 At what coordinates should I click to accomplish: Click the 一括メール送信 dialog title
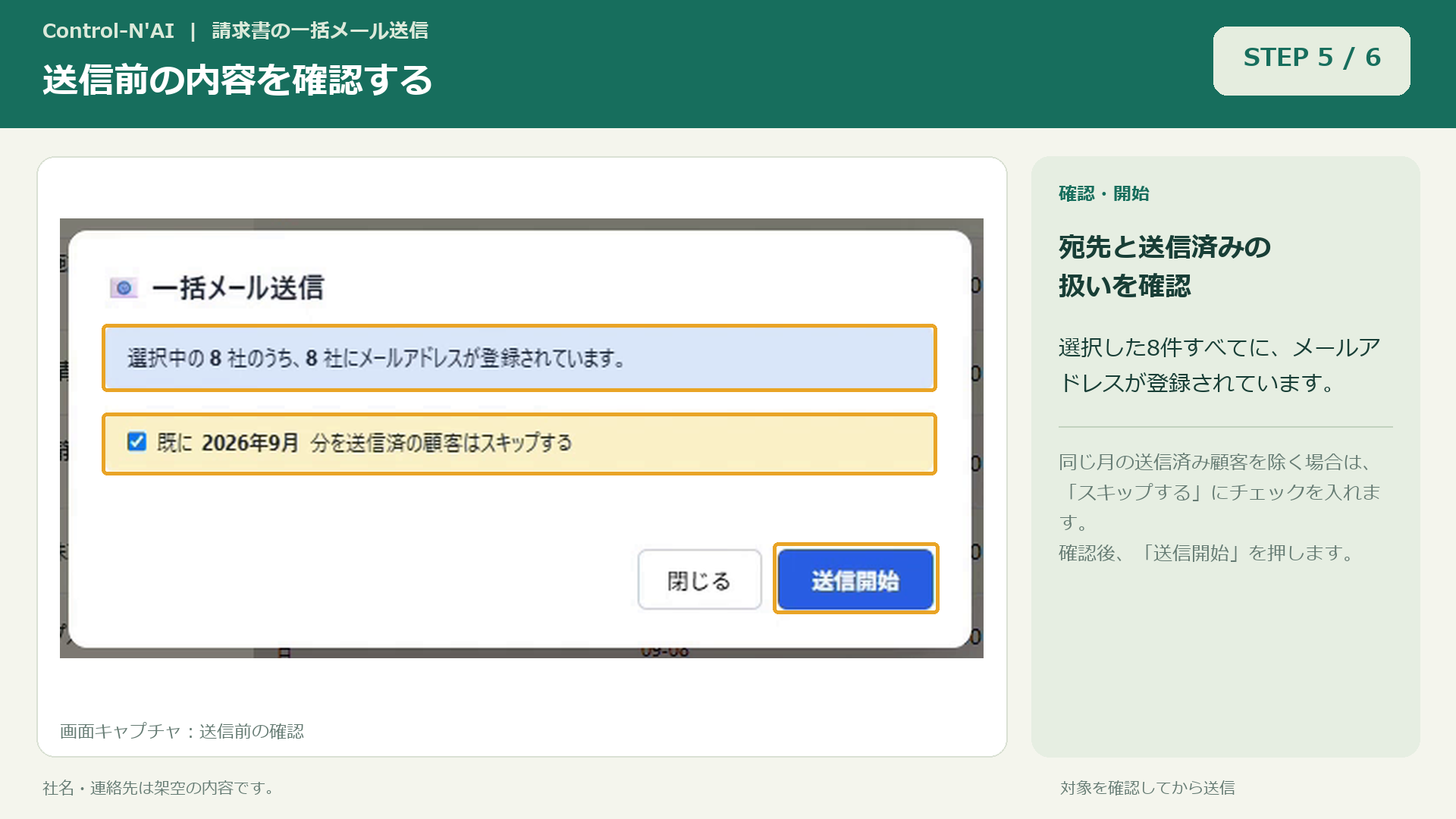click(x=237, y=288)
